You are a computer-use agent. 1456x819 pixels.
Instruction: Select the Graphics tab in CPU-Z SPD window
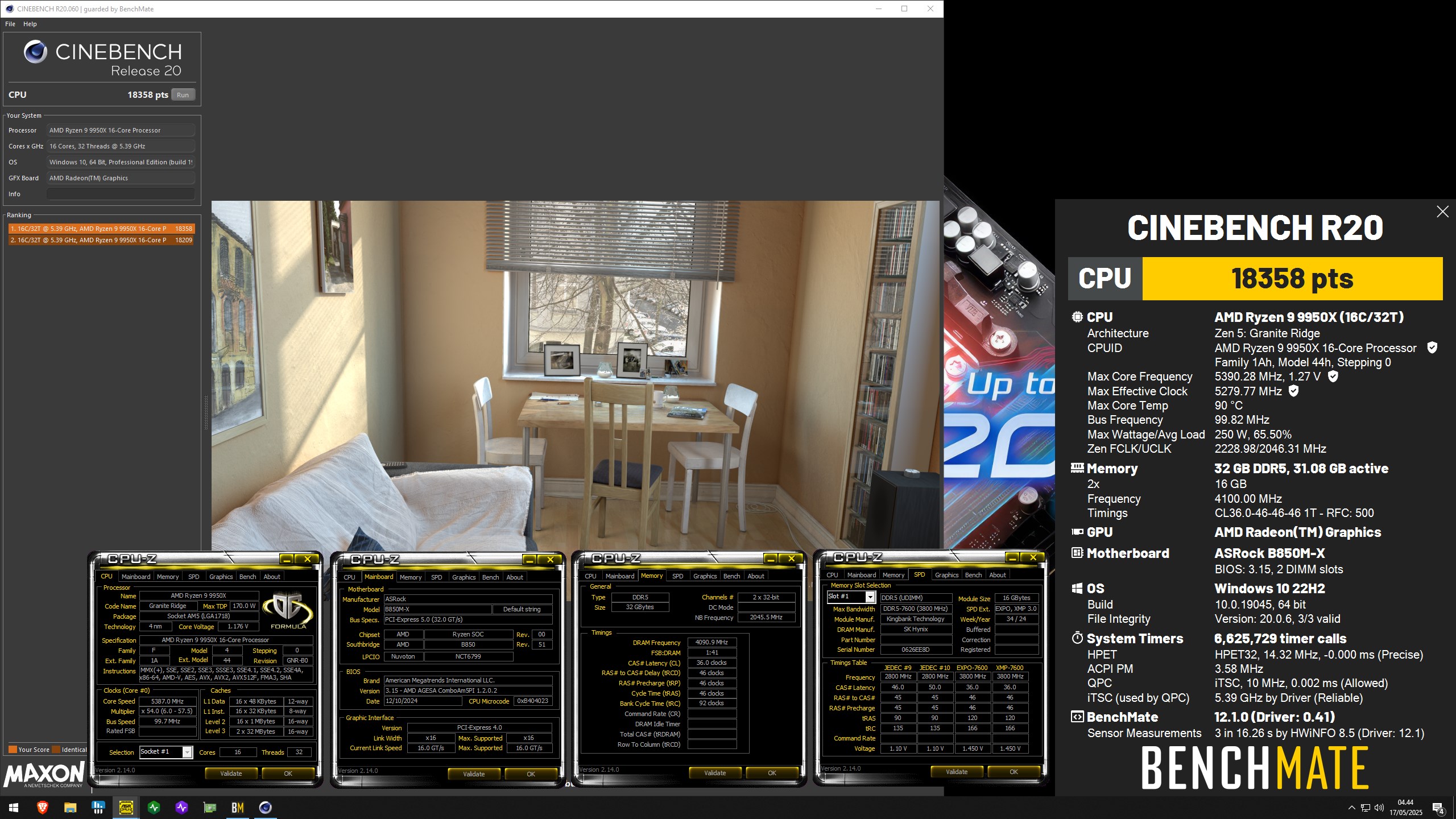point(946,575)
